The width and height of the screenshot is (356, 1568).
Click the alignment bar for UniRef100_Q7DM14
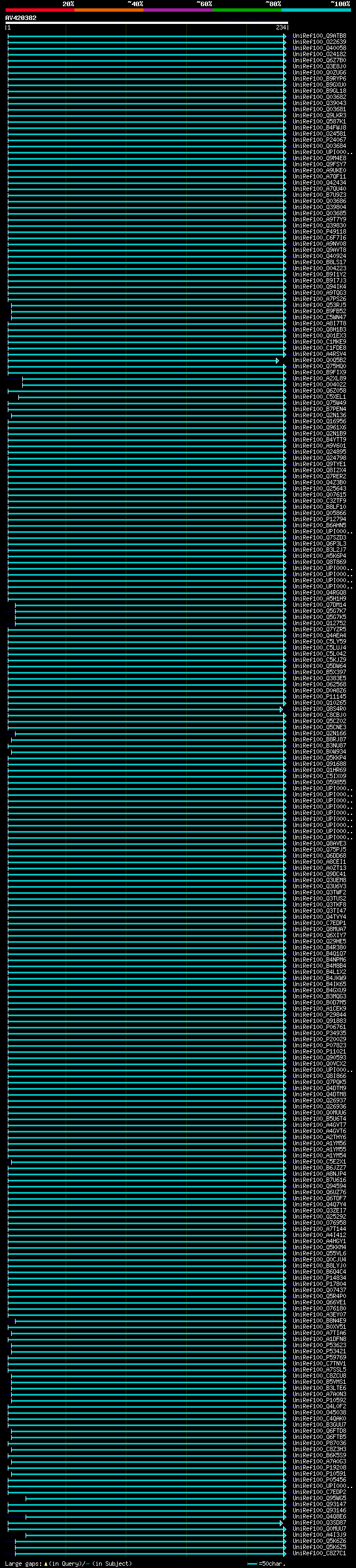150,605
